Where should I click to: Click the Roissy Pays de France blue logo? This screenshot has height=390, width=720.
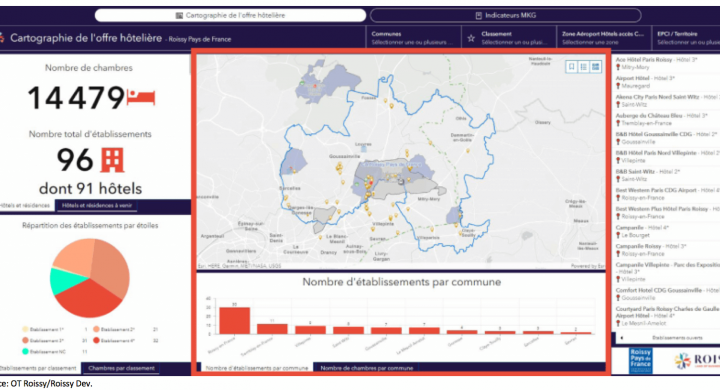click(641, 361)
